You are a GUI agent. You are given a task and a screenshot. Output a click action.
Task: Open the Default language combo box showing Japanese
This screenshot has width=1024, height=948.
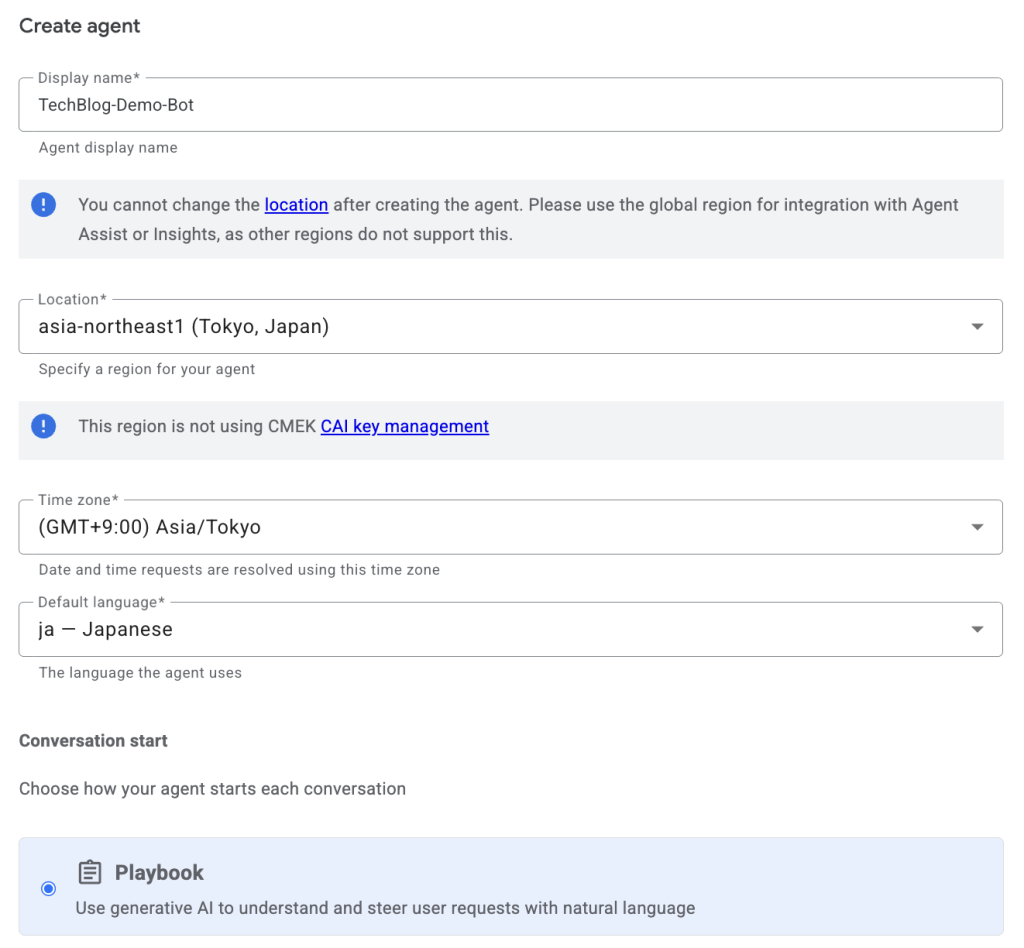click(x=490, y=630)
